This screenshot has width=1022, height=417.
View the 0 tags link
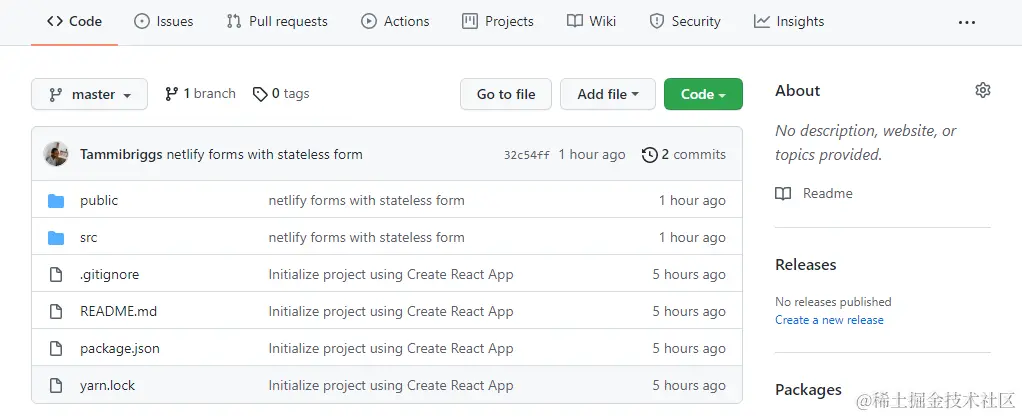[281, 94]
